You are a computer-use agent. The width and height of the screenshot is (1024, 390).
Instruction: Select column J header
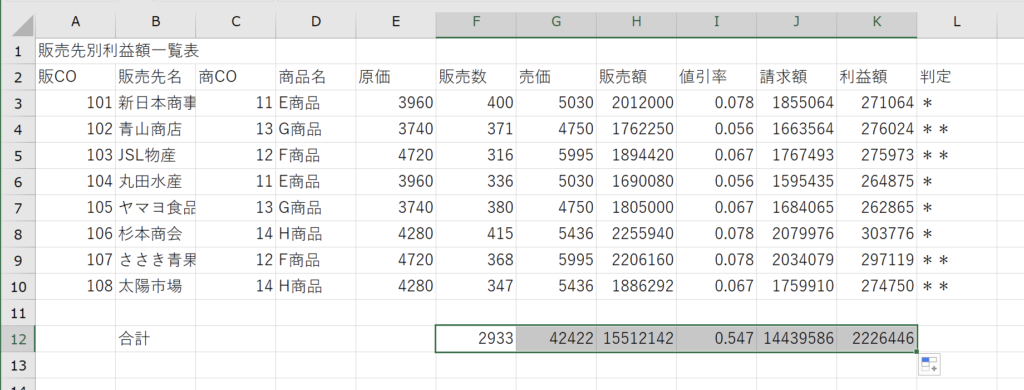pos(796,22)
